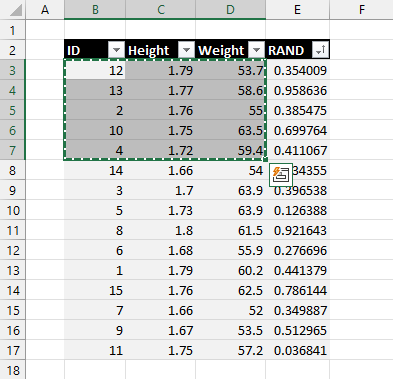Select RAND cell 0.396538
The image size is (393, 379).
(x=298, y=190)
